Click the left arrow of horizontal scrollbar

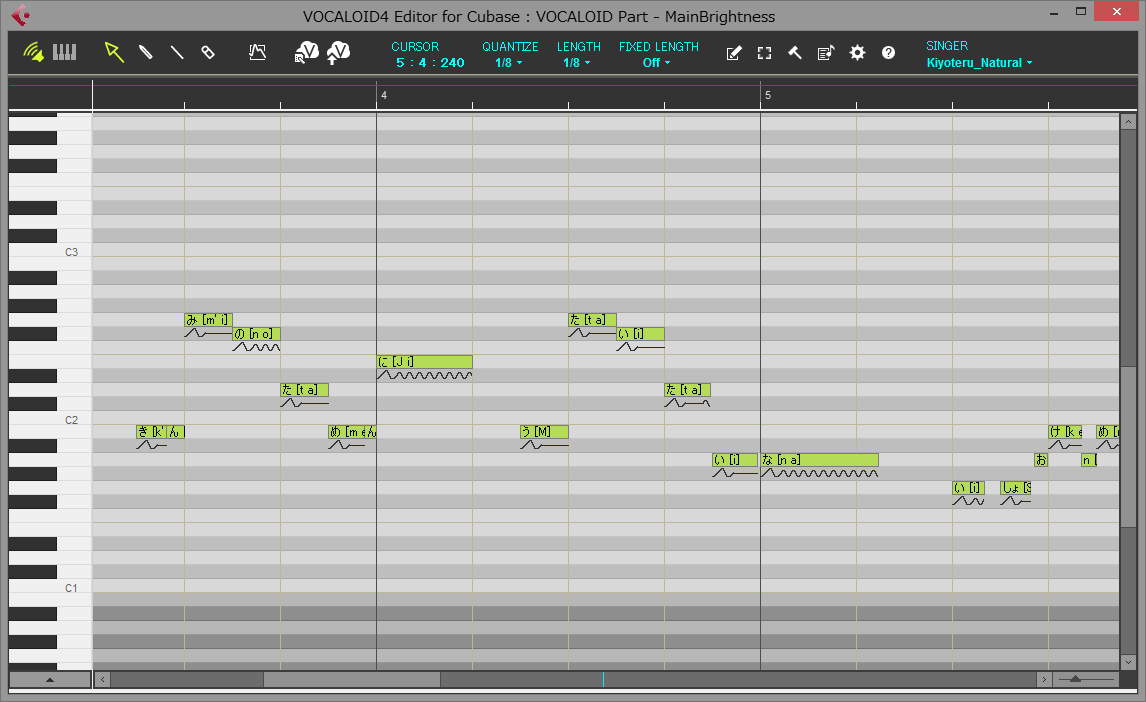[x=102, y=679]
